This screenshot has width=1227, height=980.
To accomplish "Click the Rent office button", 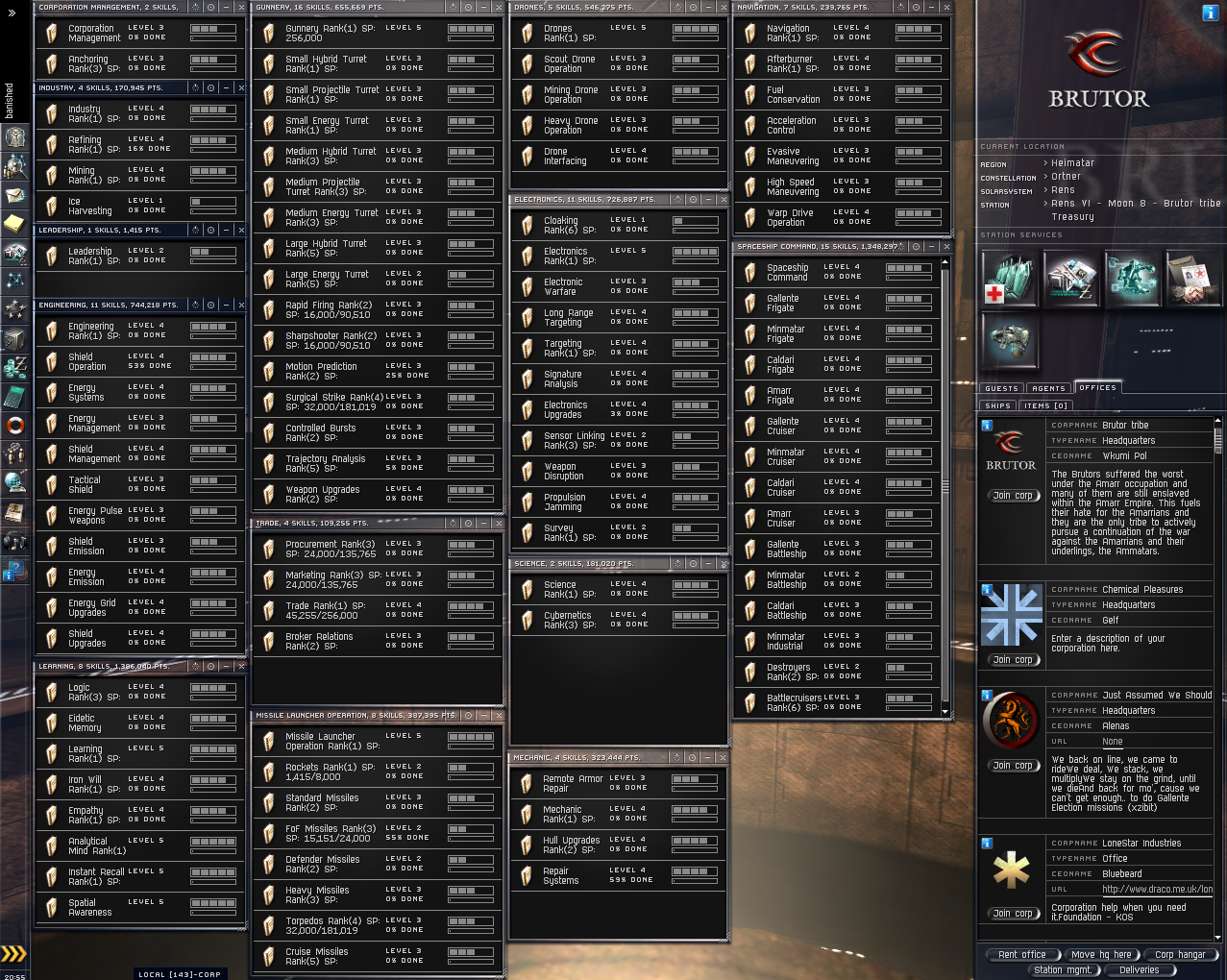I will (1022, 955).
